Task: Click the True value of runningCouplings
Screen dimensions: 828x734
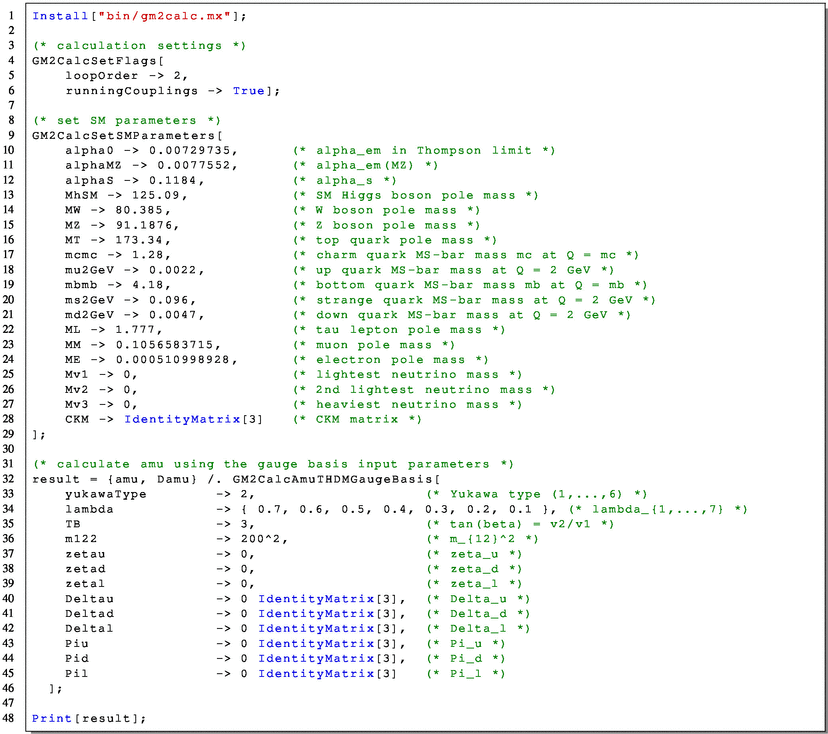Action: click(248, 90)
